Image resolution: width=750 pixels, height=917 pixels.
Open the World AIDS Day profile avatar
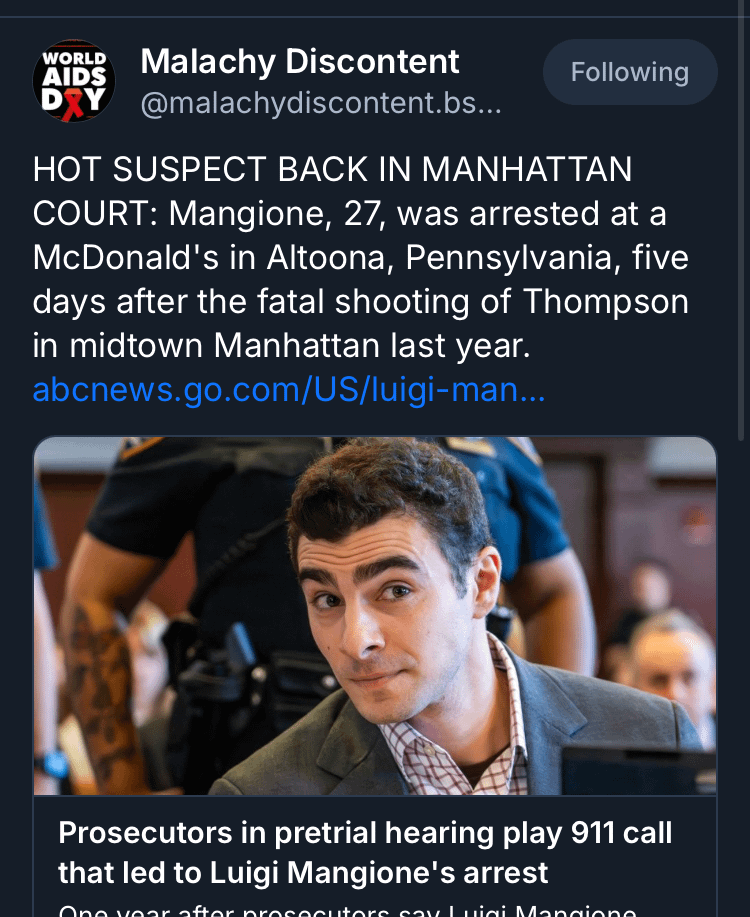coord(74,81)
